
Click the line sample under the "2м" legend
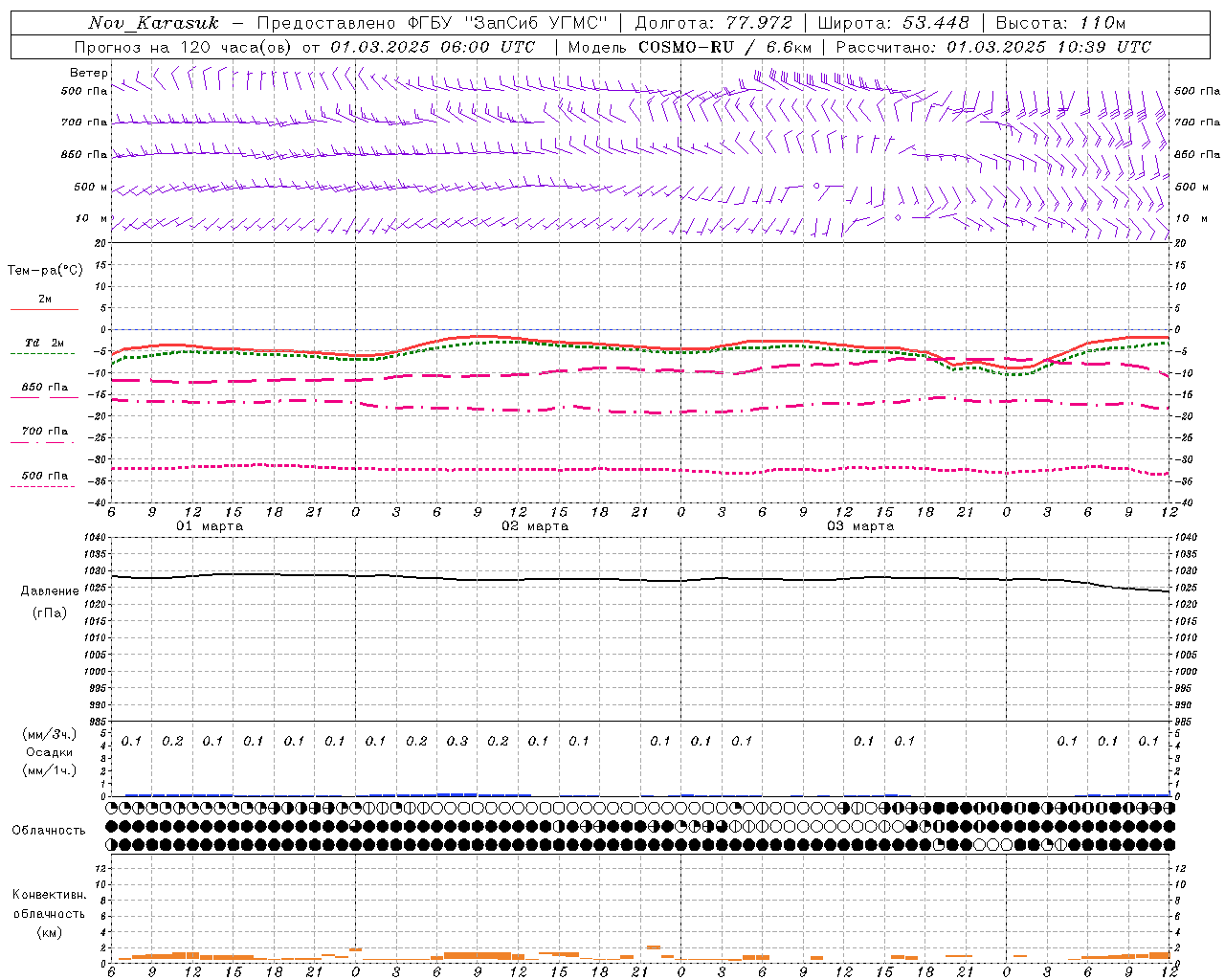tap(44, 309)
